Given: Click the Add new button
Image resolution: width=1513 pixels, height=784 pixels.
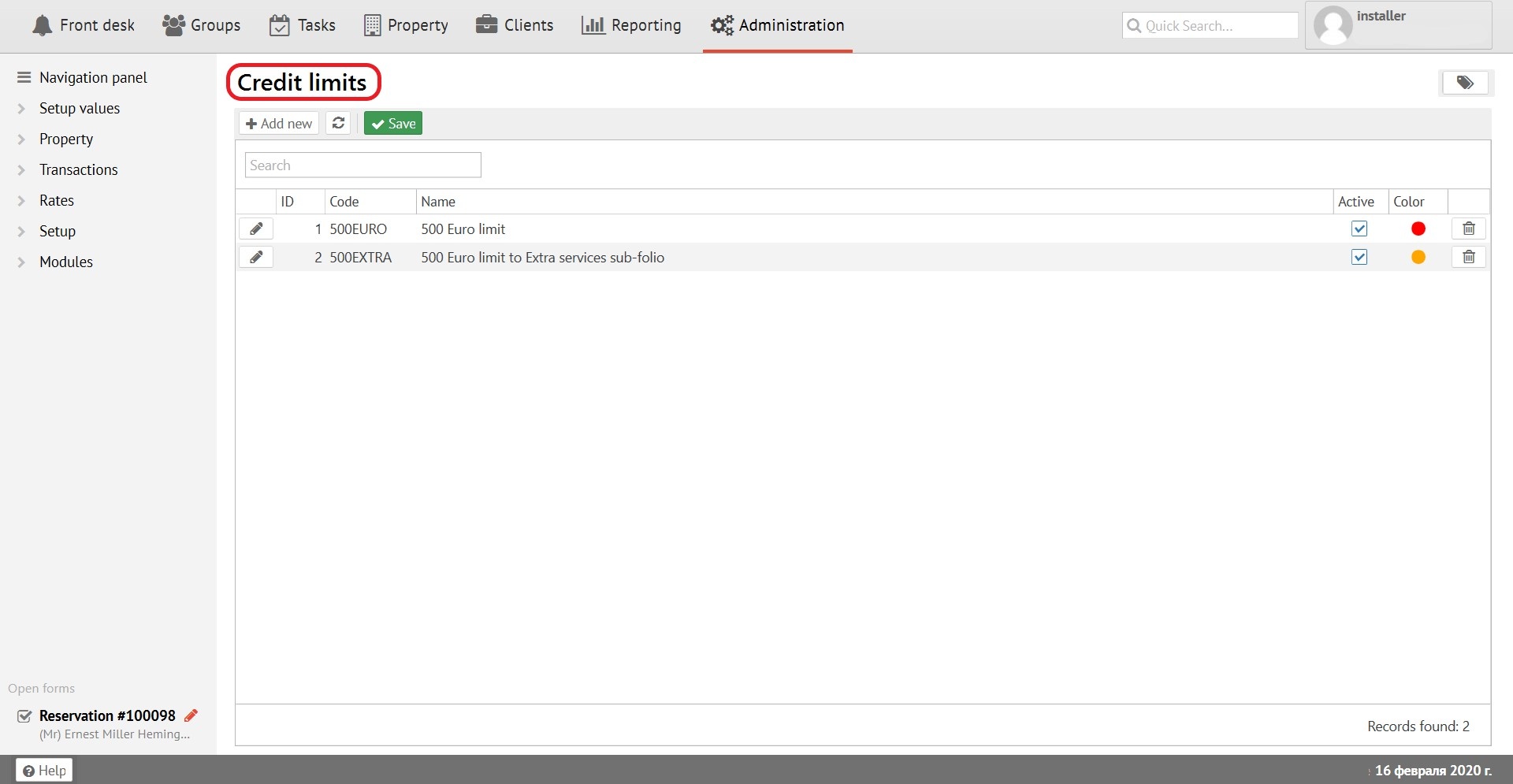Looking at the screenshot, I should click(279, 123).
